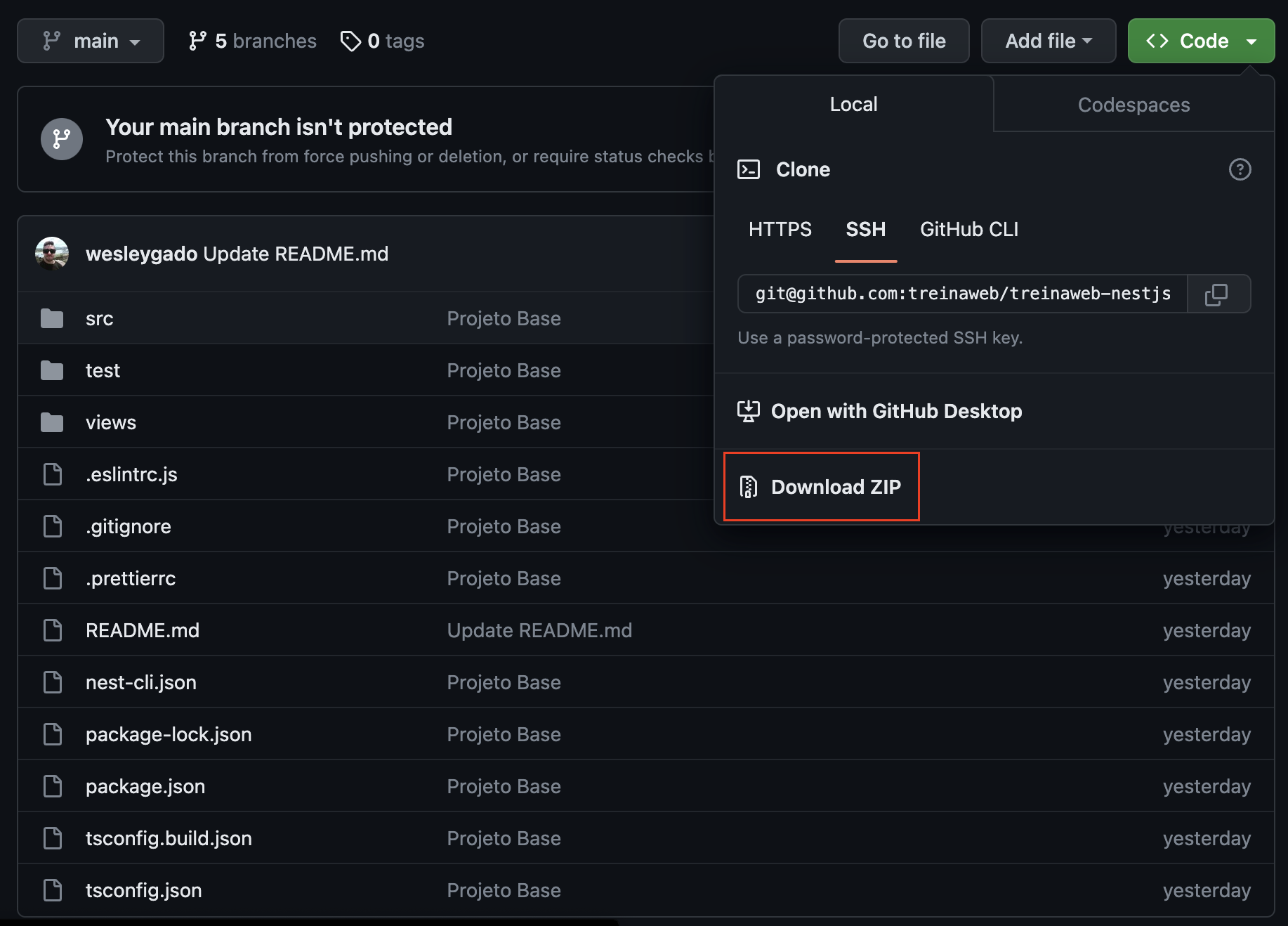Click the src folder icon
Image resolution: width=1288 pixels, height=926 pixels.
(52, 319)
